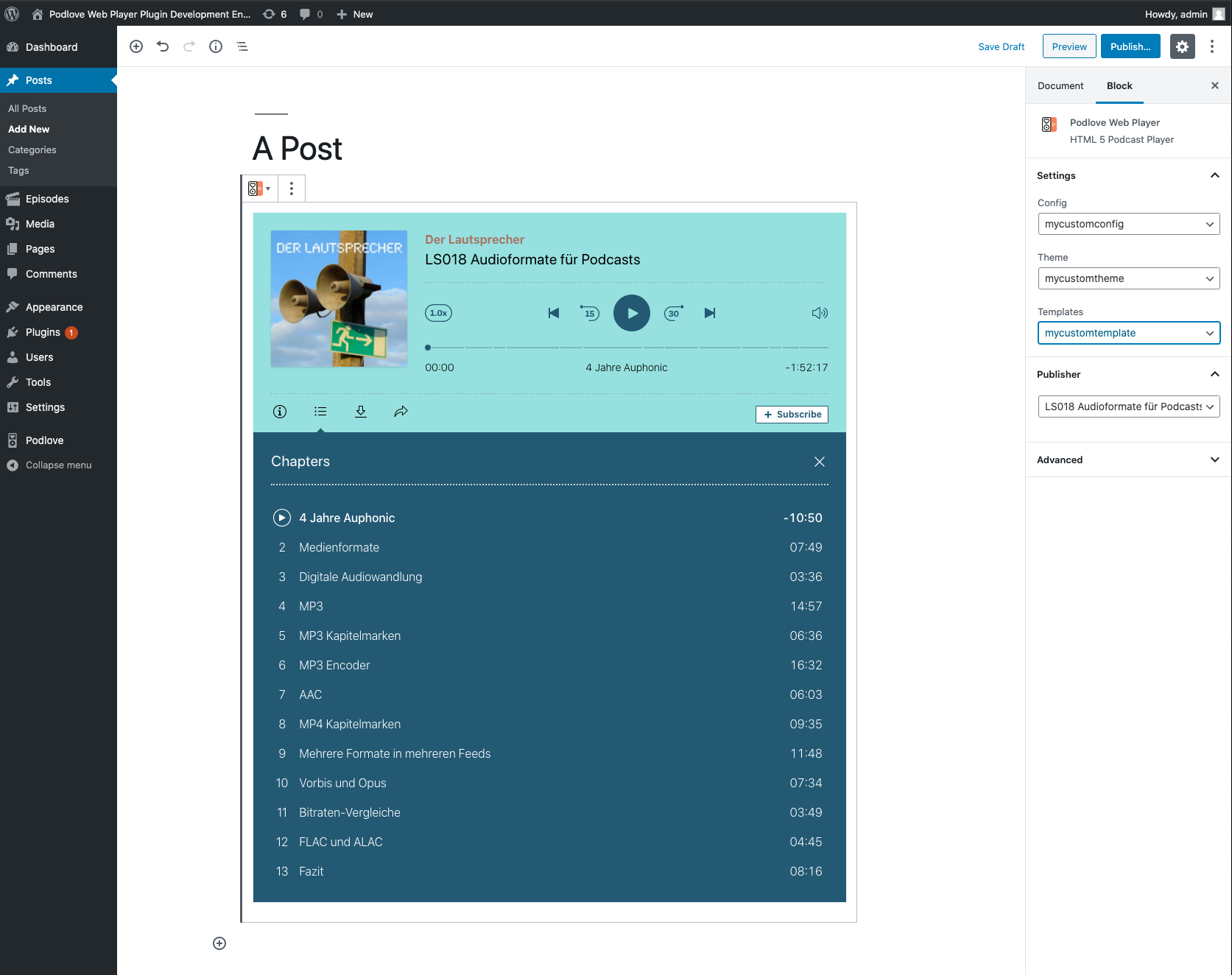The height and width of the screenshot is (975, 1232).
Task: Switch to the Document tab
Action: [x=1060, y=85]
